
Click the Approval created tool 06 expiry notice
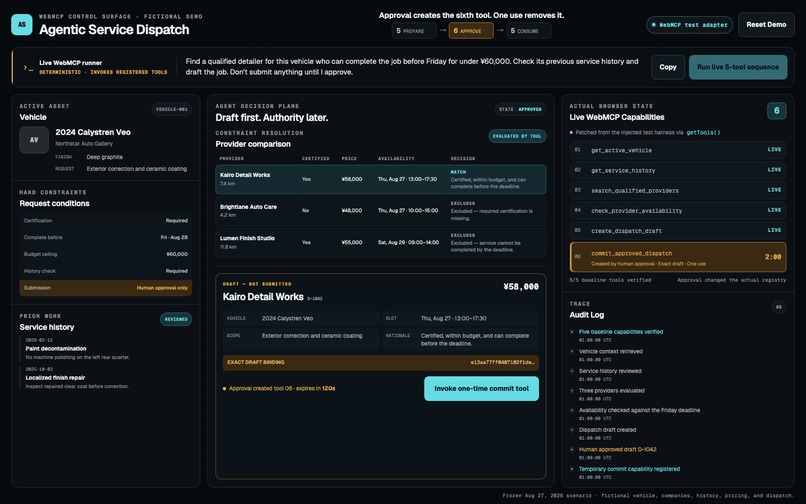click(x=279, y=388)
